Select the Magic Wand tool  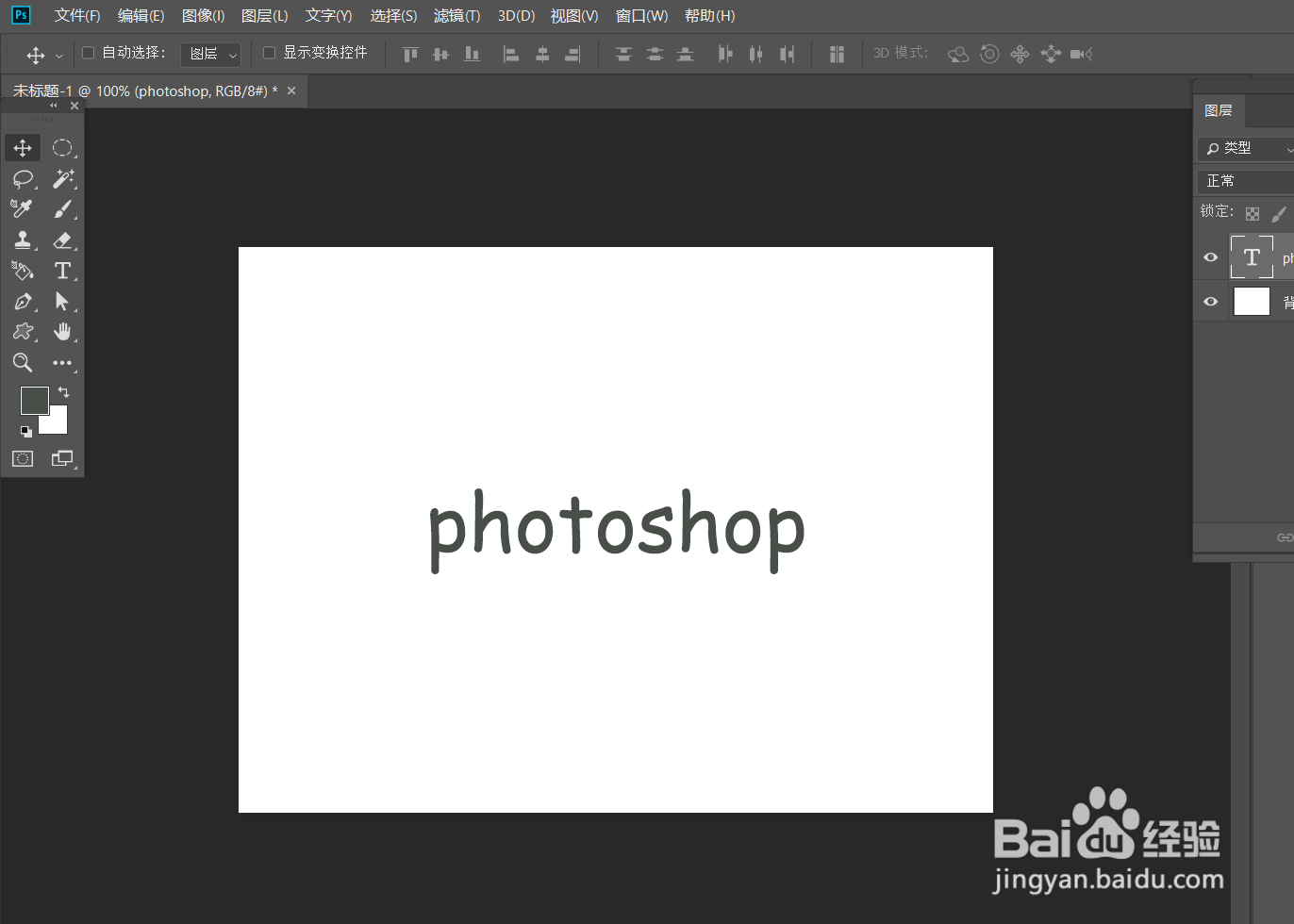pyautogui.click(x=62, y=179)
